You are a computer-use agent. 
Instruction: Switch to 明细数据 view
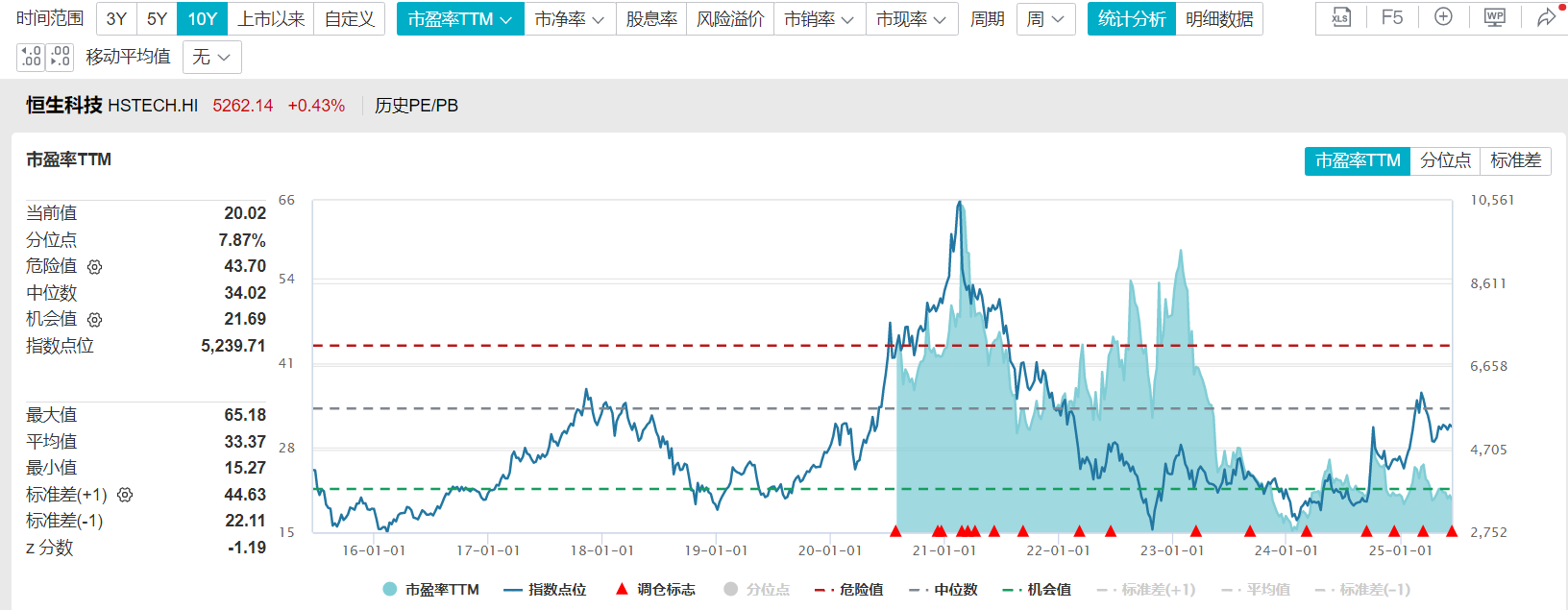pyautogui.click(x=1219, y=19)
